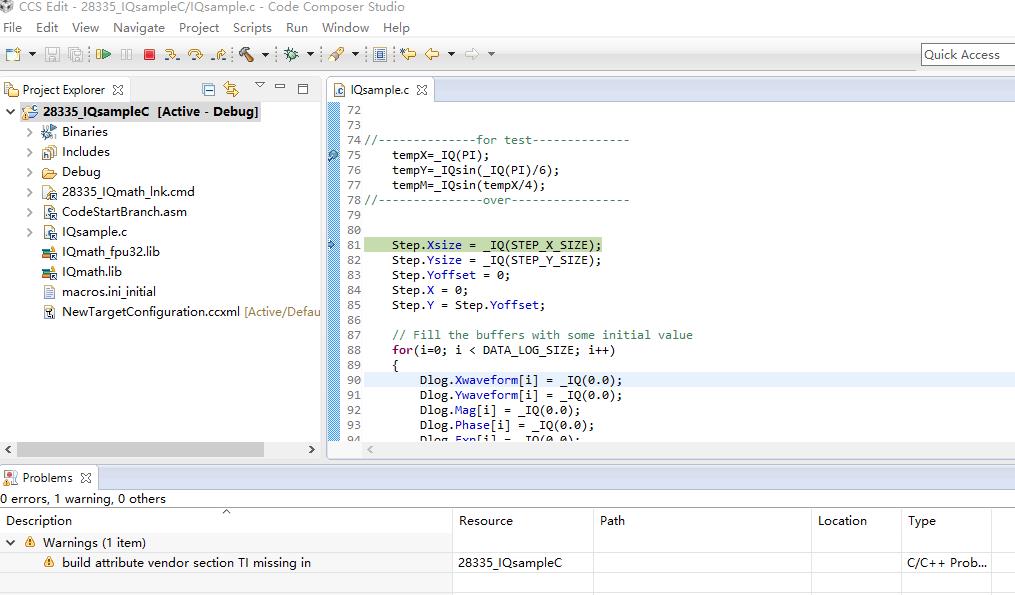The height and width of the screenshot is (595, 1015).
Task: Toggle Link with Editor in Project Explorer
Action: [x=231, y=89]
